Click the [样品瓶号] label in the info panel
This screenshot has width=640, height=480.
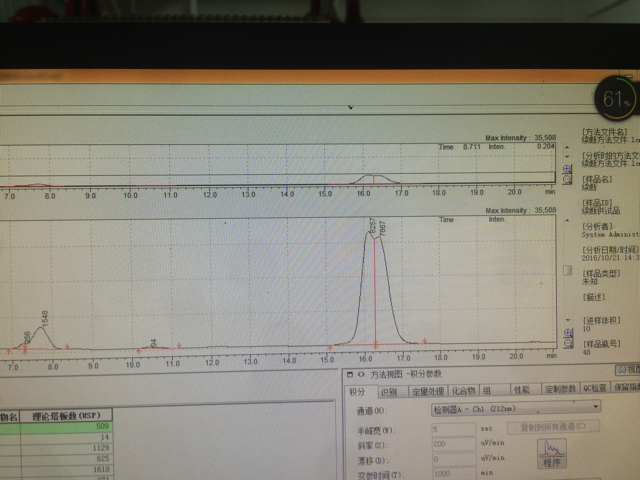[x=601, y=344]
